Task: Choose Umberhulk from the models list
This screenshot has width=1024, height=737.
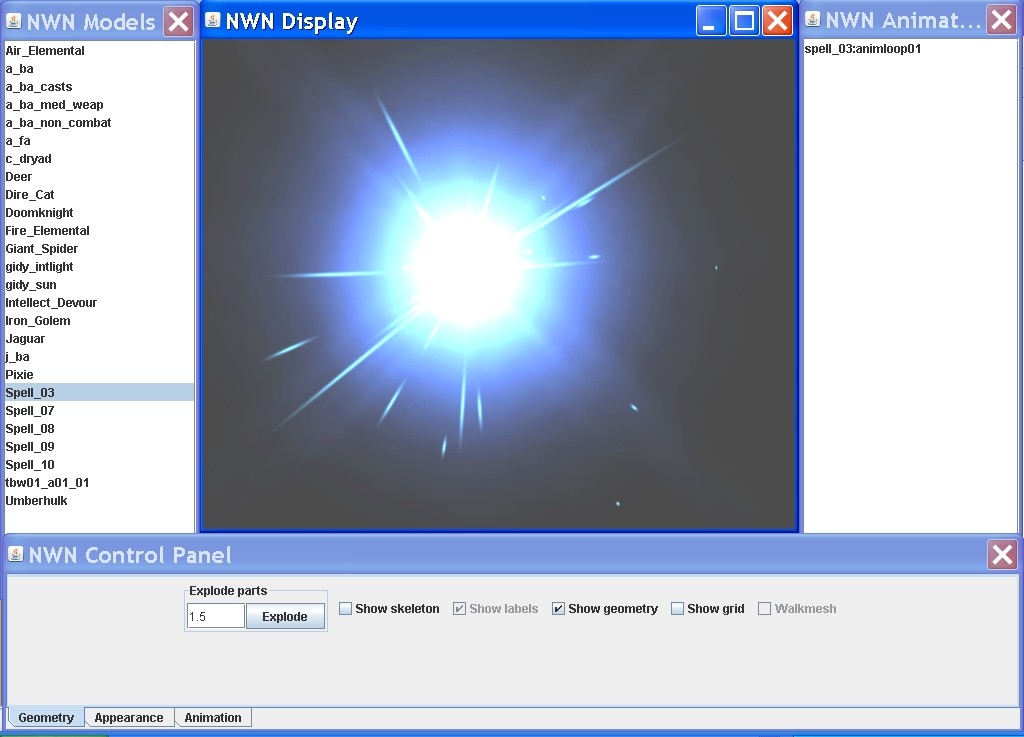Action: [x=36, y=501]
